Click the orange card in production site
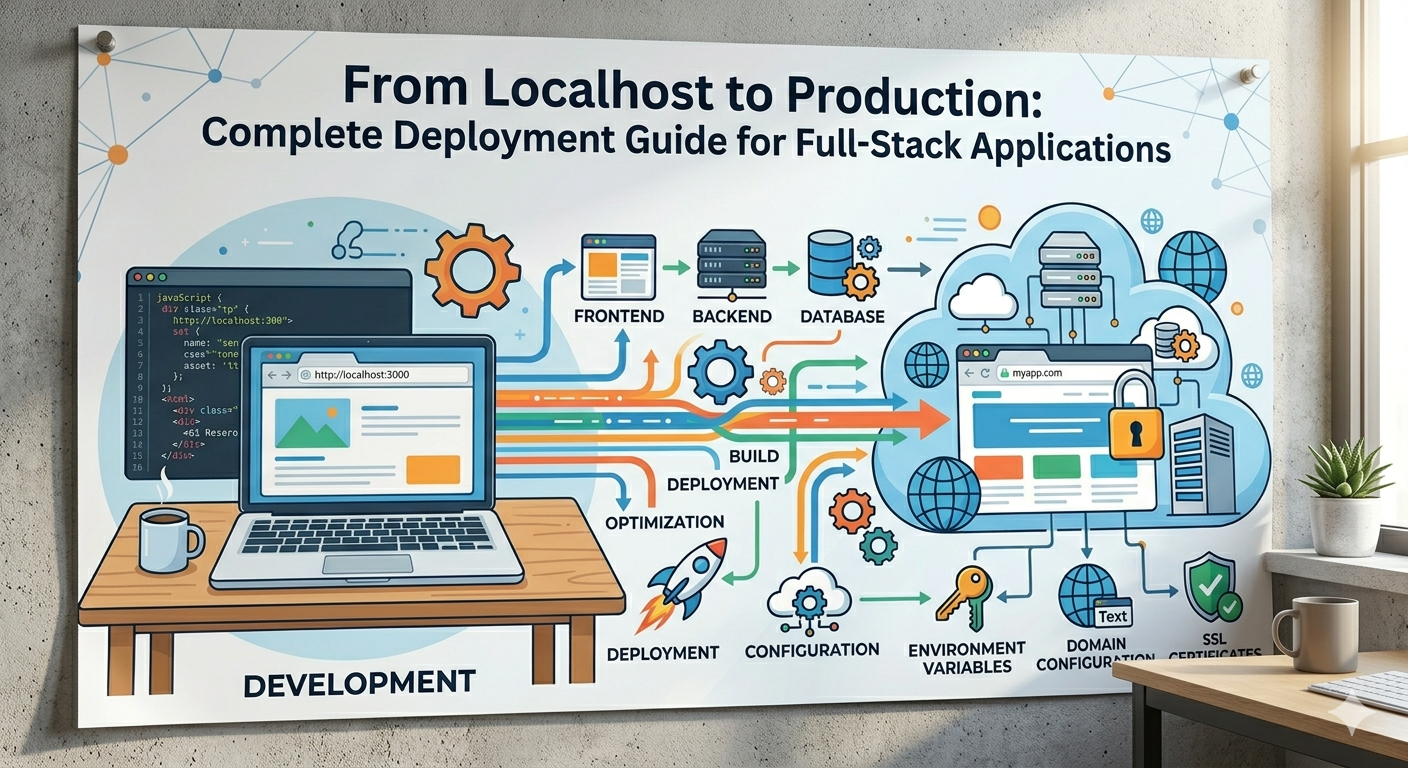This screenshot has height=768, width=1408. [997, 467]
